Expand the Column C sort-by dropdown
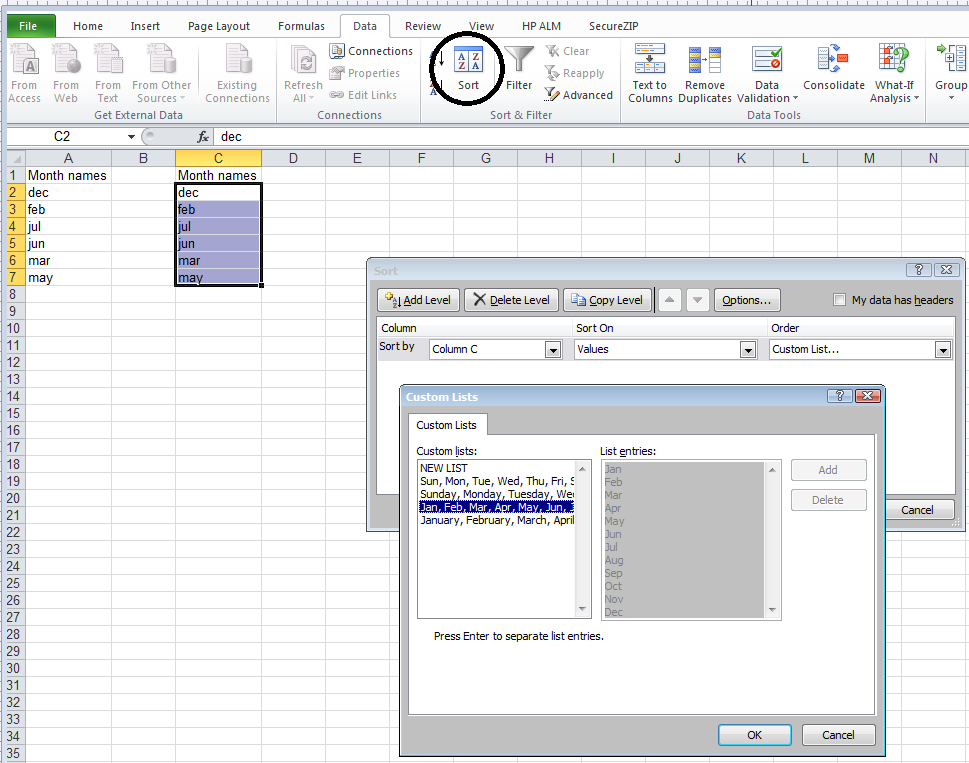969x763 pixels. pos(553,350)
